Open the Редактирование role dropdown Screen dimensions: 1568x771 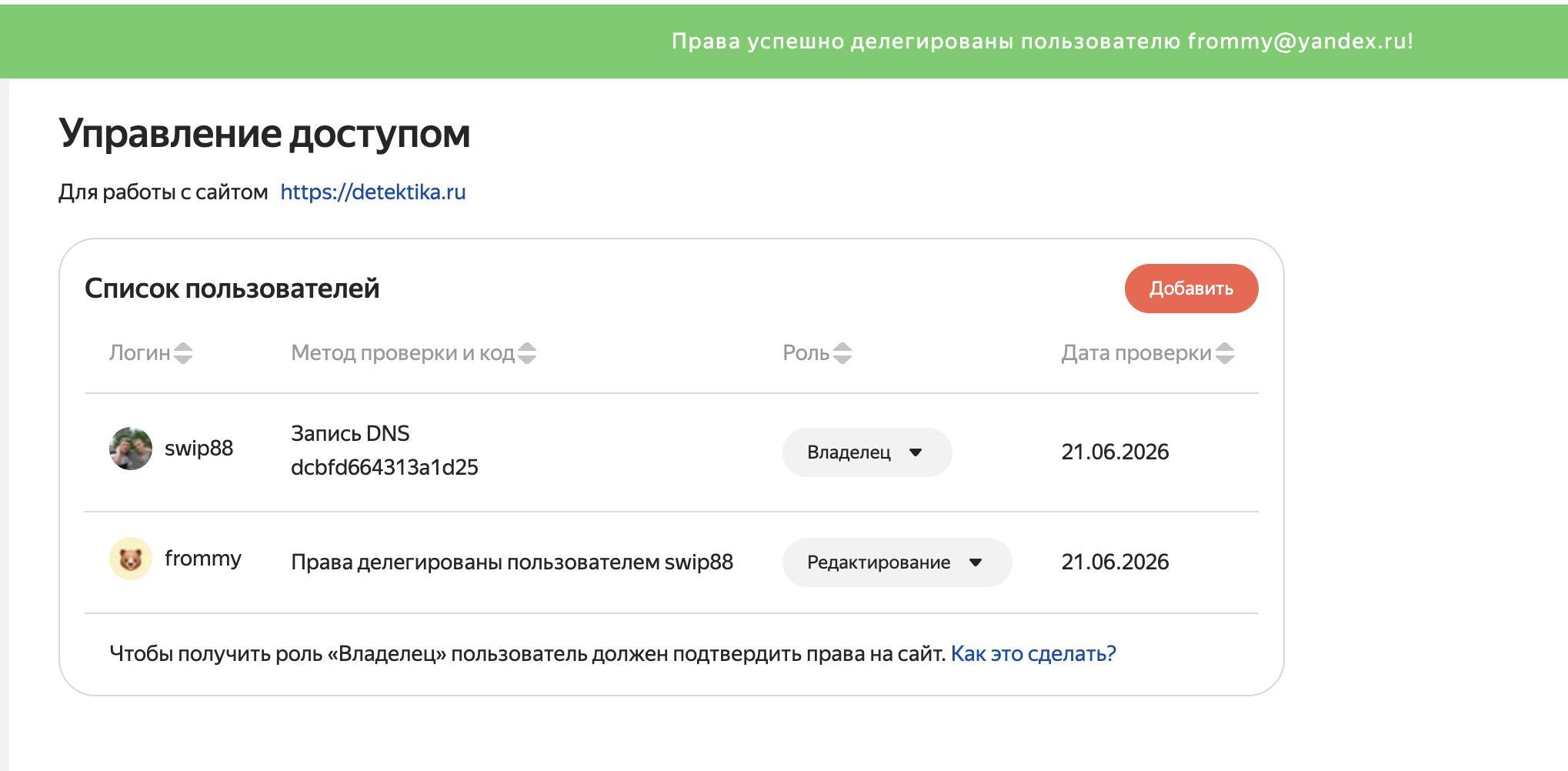pos(897,562)
